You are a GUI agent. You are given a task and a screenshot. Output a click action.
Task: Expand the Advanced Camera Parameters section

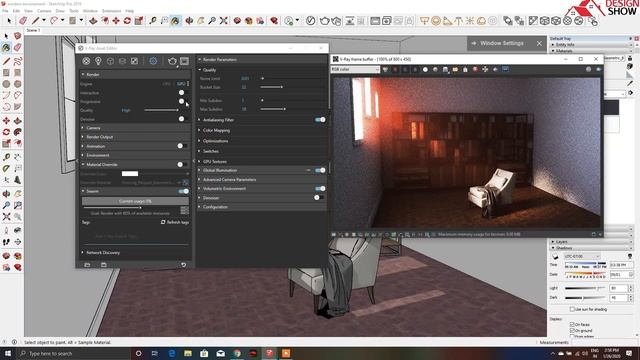262,180
